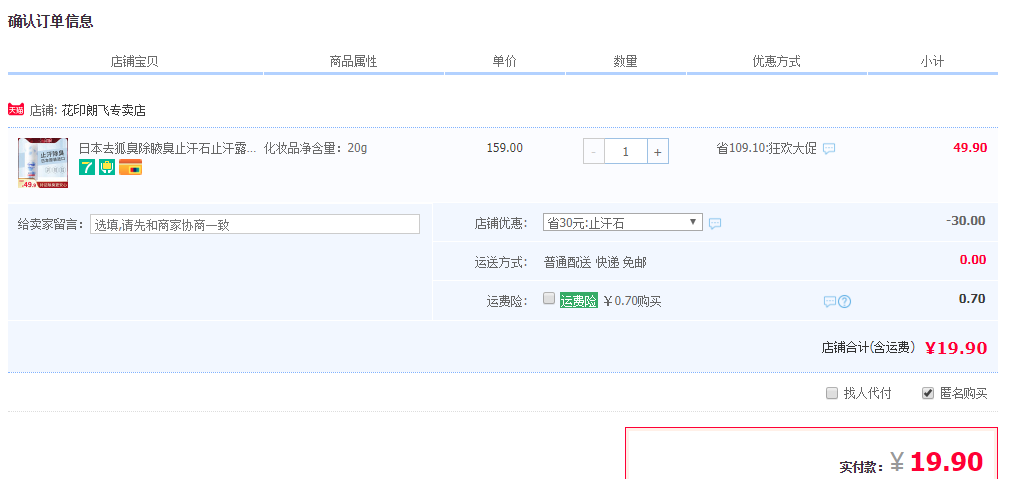Click the freight insurance price 0.70 at right
This screenshot has height=479, width=1013.
point(972,299)
